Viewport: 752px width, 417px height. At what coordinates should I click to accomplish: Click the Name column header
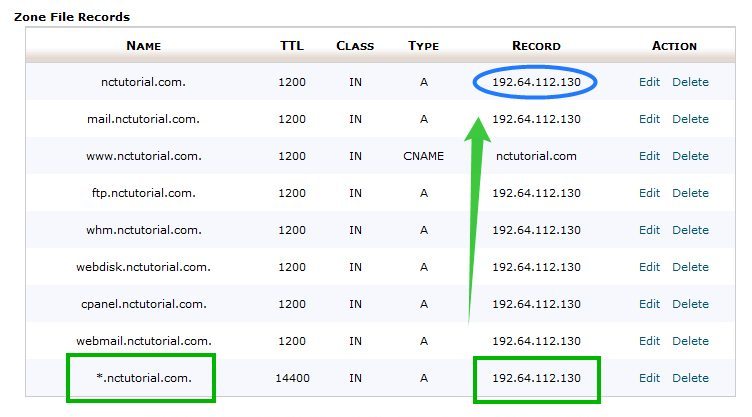coord(143,46)
